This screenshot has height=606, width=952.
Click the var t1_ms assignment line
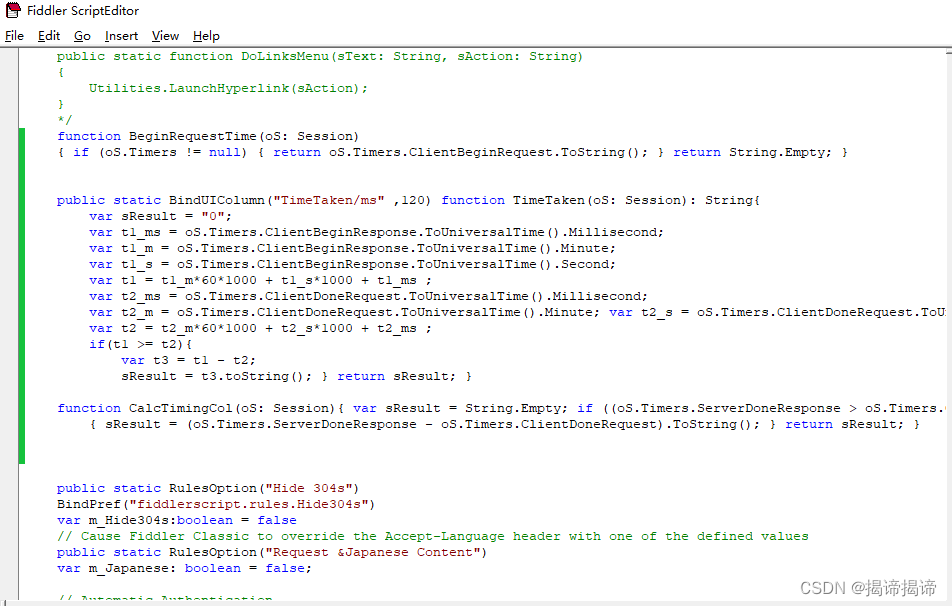(x=376, y=232)
